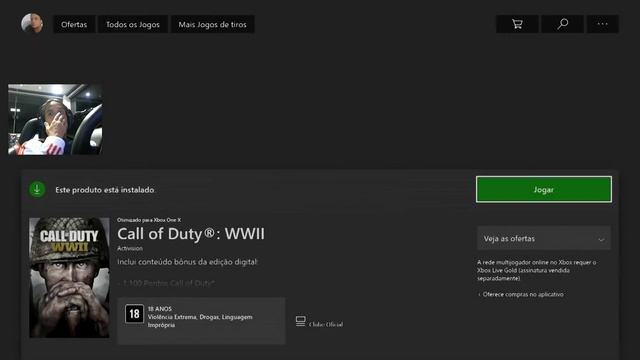Launch the game with the Jogar button
This screenshot has height=360, width=640.
(x=544, y=189)
